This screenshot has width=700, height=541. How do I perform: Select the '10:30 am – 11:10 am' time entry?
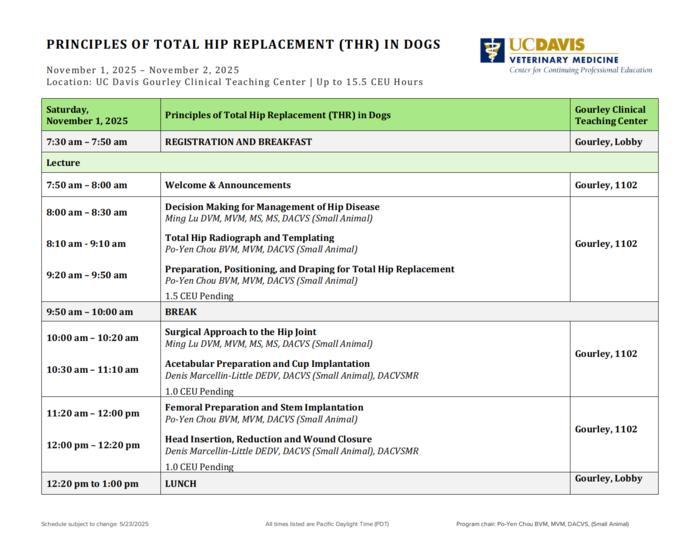(92, 369)
